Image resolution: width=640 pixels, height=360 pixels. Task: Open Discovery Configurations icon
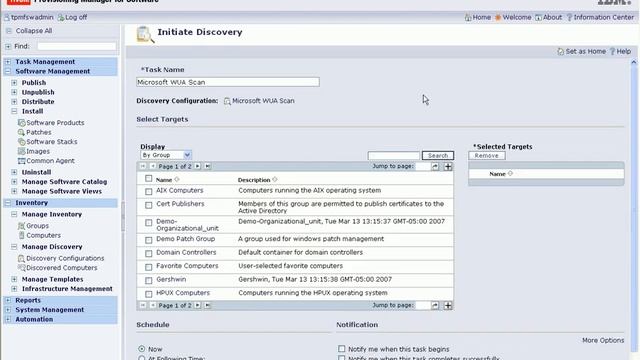point(21,258)
